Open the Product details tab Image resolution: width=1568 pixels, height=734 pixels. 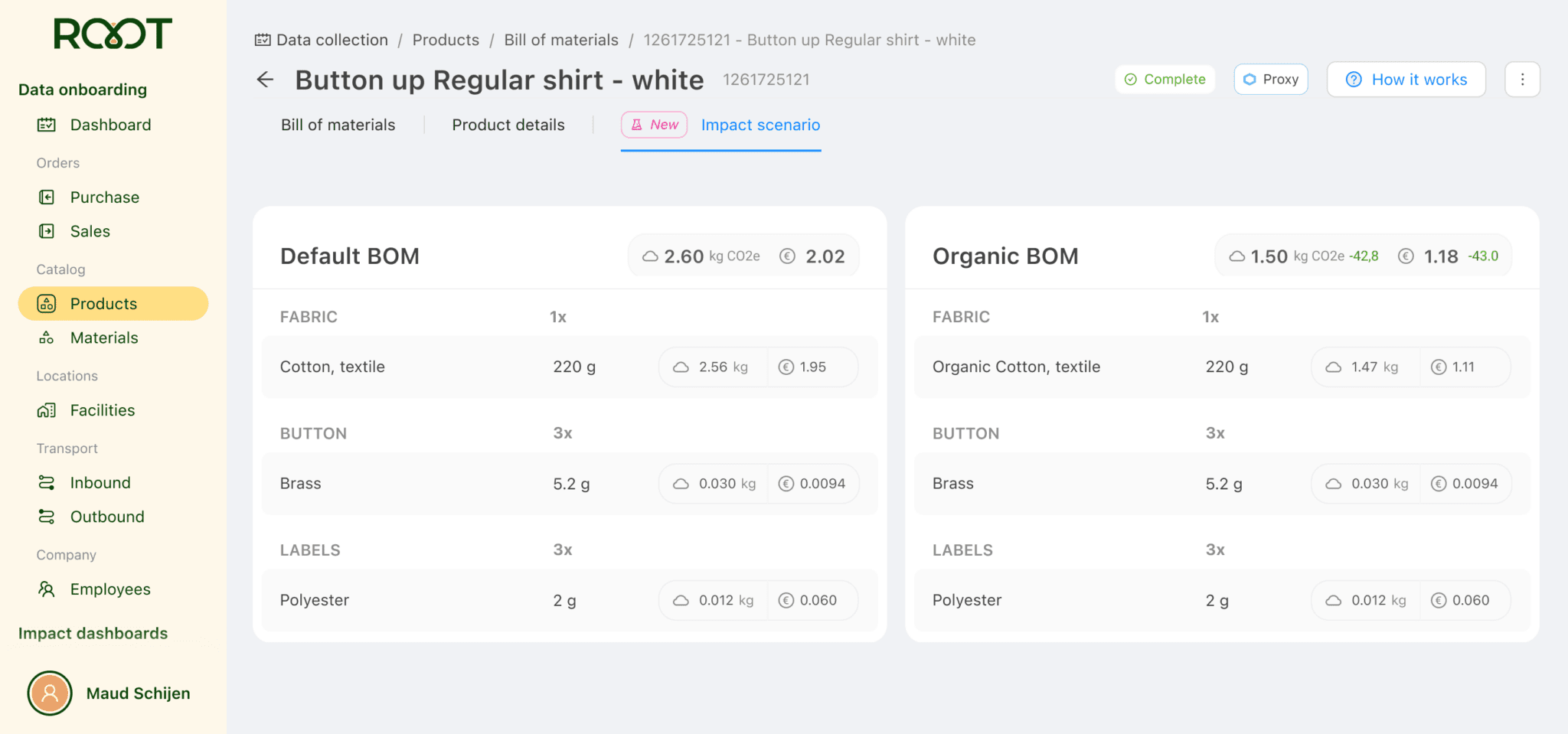pyautogui.click(x=508, y=125)
